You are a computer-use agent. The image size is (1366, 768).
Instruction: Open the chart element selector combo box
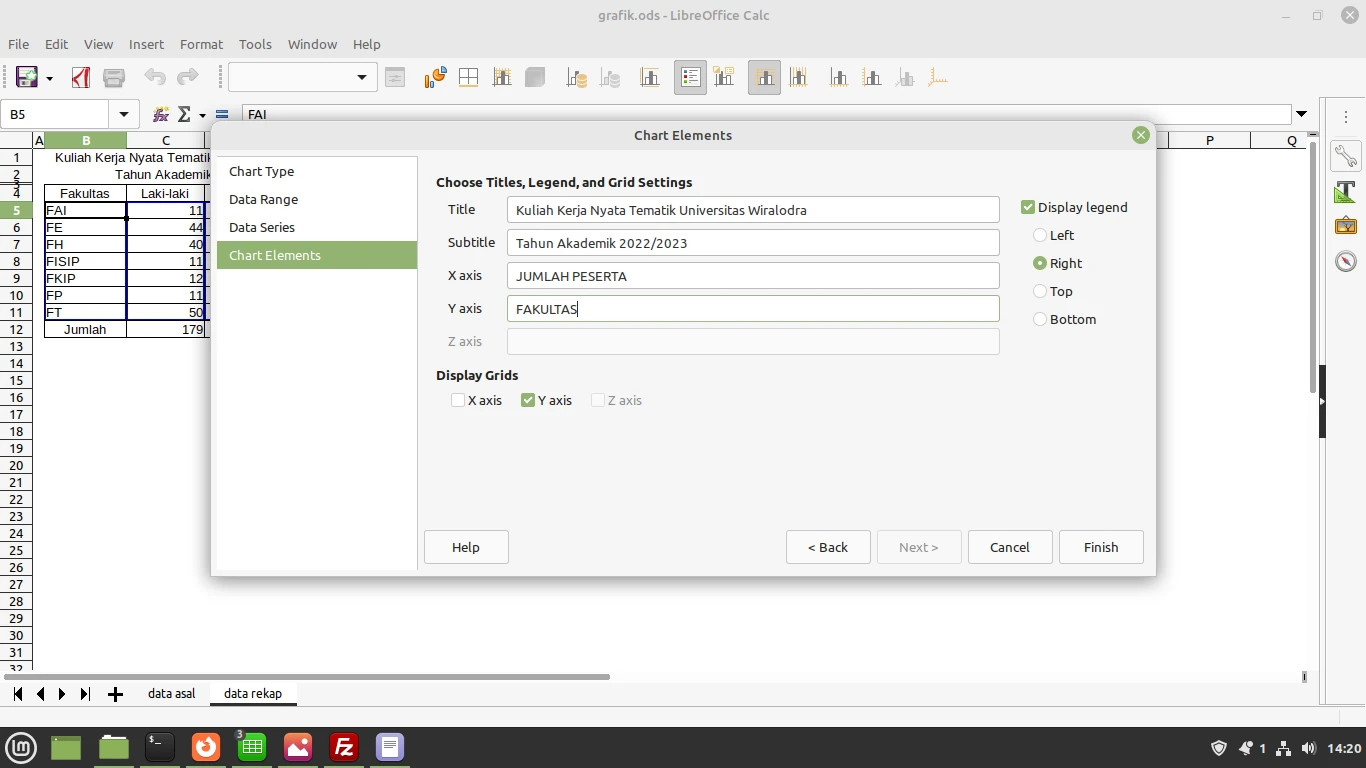302,77
